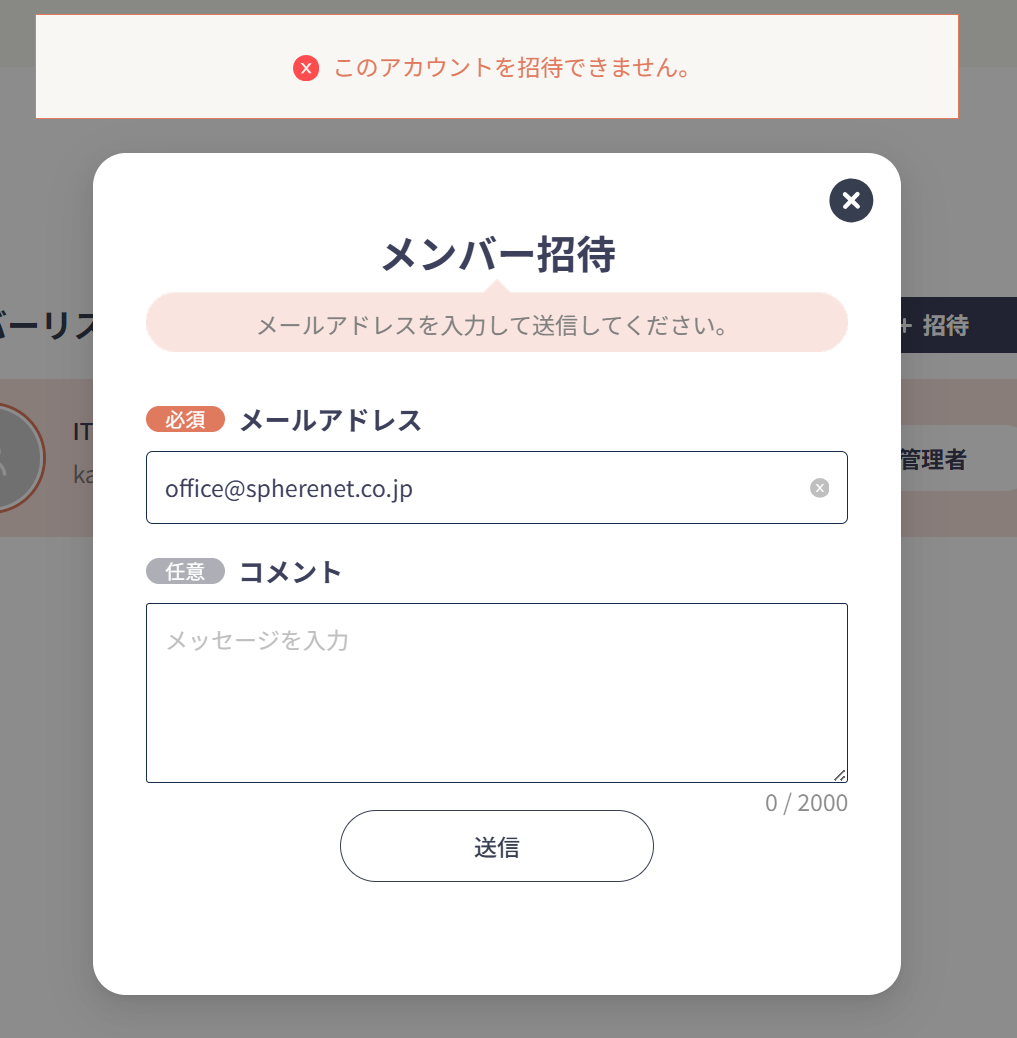Click the IT member name in list

(83, 432)
